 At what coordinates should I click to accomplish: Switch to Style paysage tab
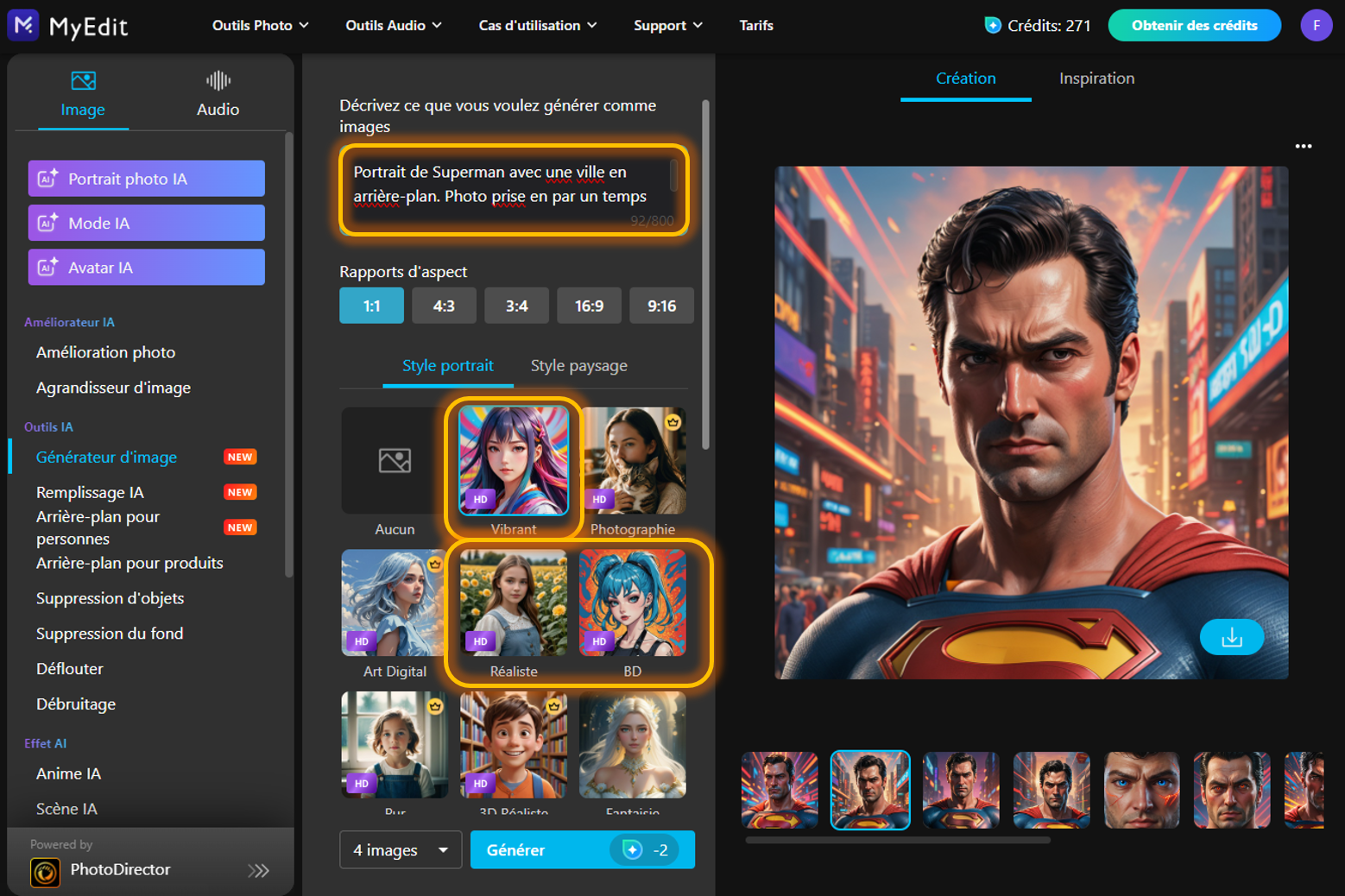[579, 366]
